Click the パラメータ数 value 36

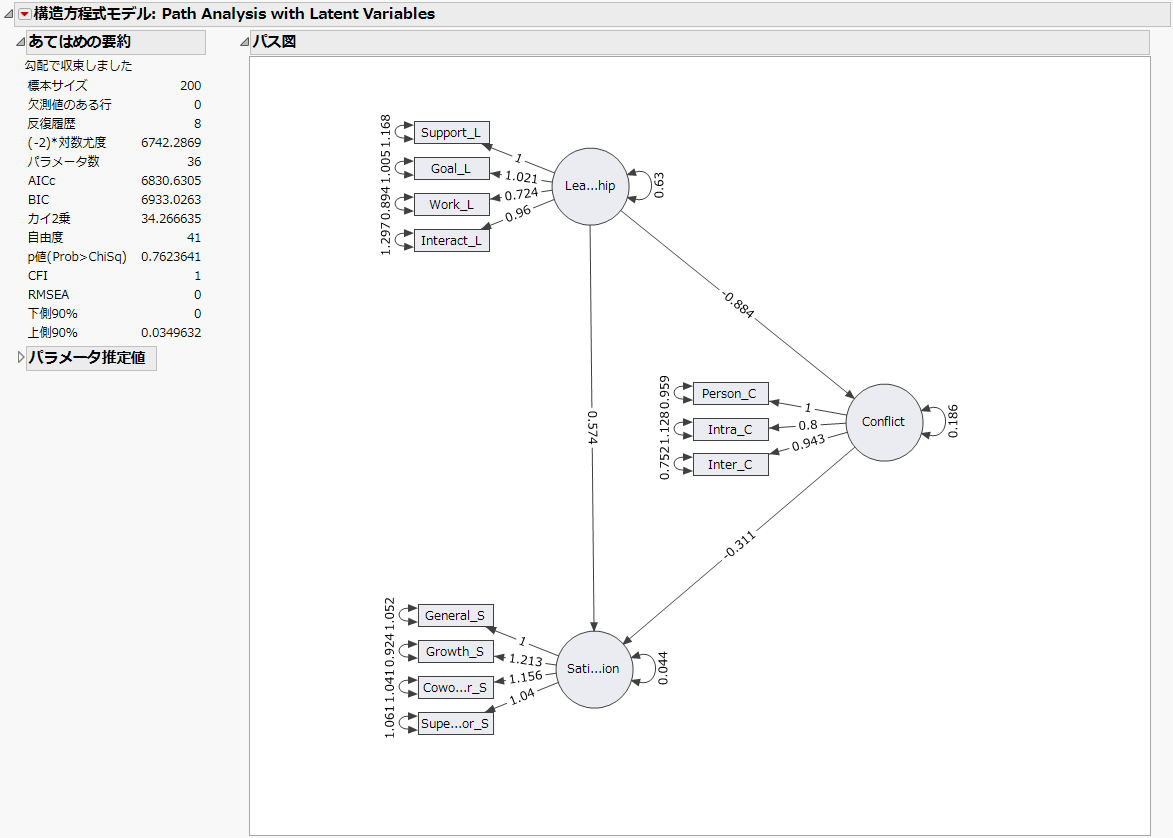[195, 162]
